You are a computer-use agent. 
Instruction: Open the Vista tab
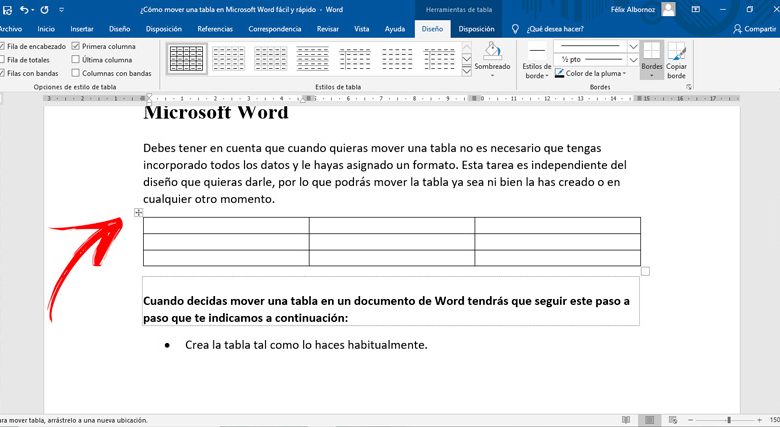click(362, 29)
